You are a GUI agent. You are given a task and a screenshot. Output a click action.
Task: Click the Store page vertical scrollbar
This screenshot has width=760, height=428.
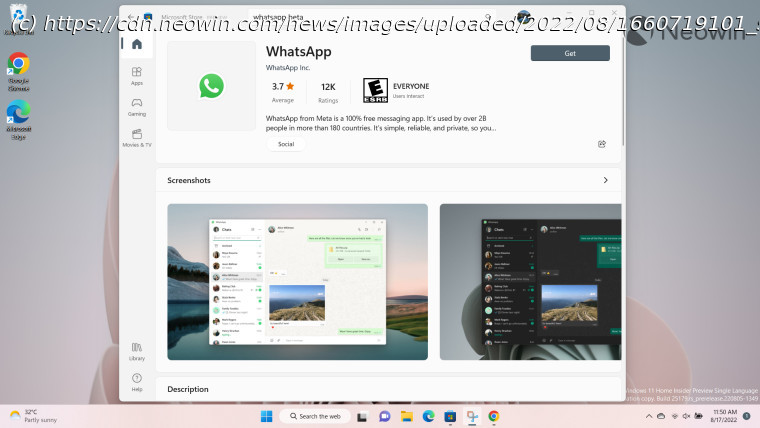coord(623,90)
